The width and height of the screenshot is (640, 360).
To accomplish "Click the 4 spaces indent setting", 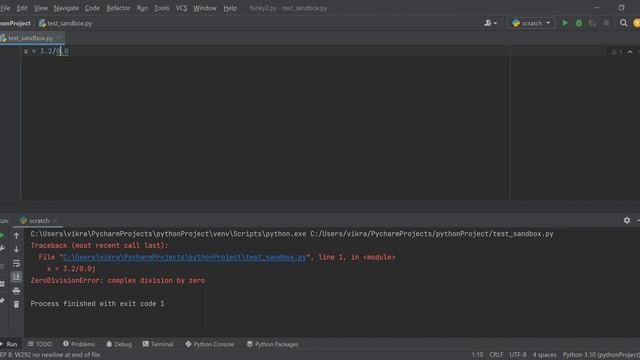I will [x=544, y=355].
